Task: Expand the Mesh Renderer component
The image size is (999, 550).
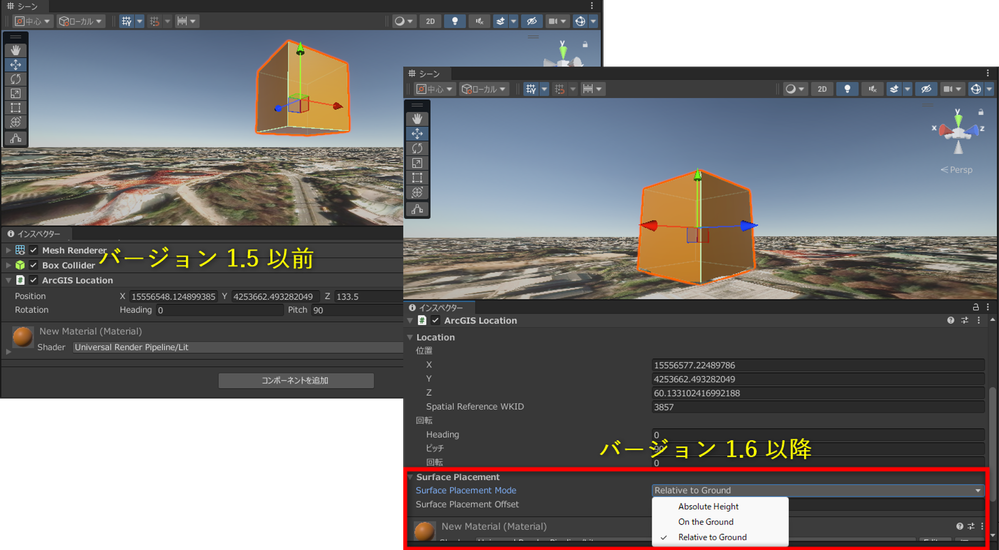Action: pos(8,250)
